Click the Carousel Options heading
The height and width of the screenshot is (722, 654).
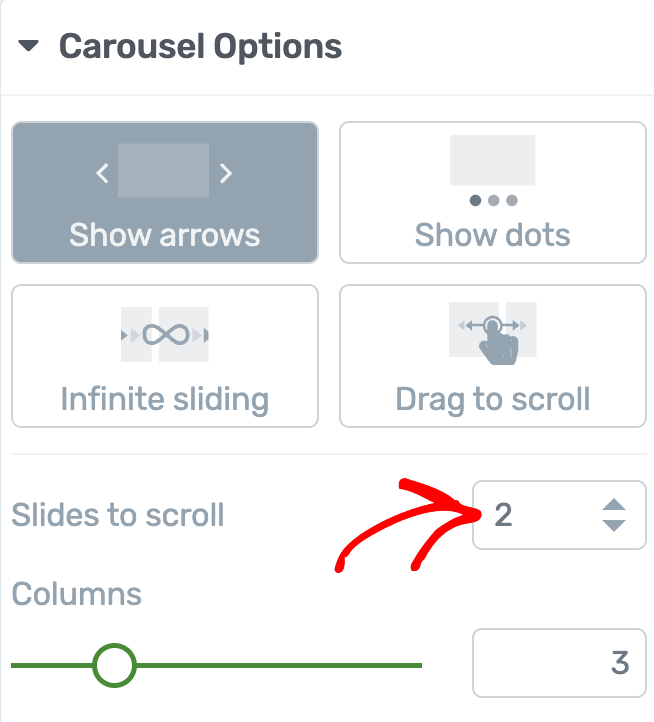[200, 47]
